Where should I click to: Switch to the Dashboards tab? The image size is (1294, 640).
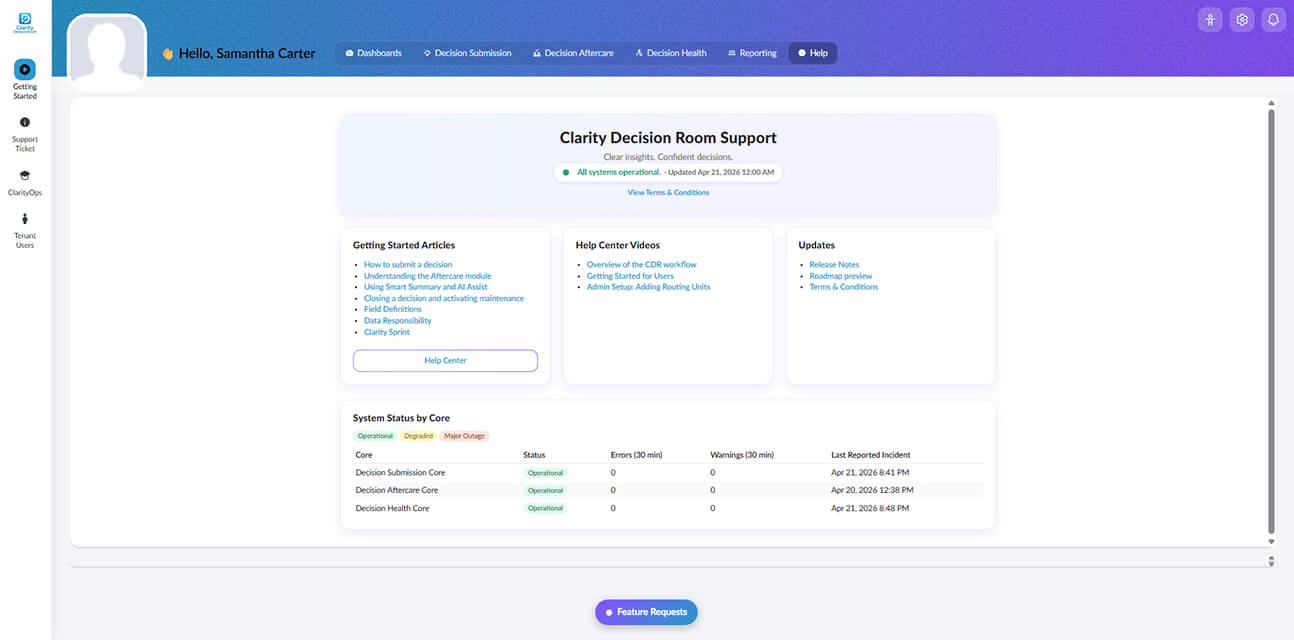[373, 53]
